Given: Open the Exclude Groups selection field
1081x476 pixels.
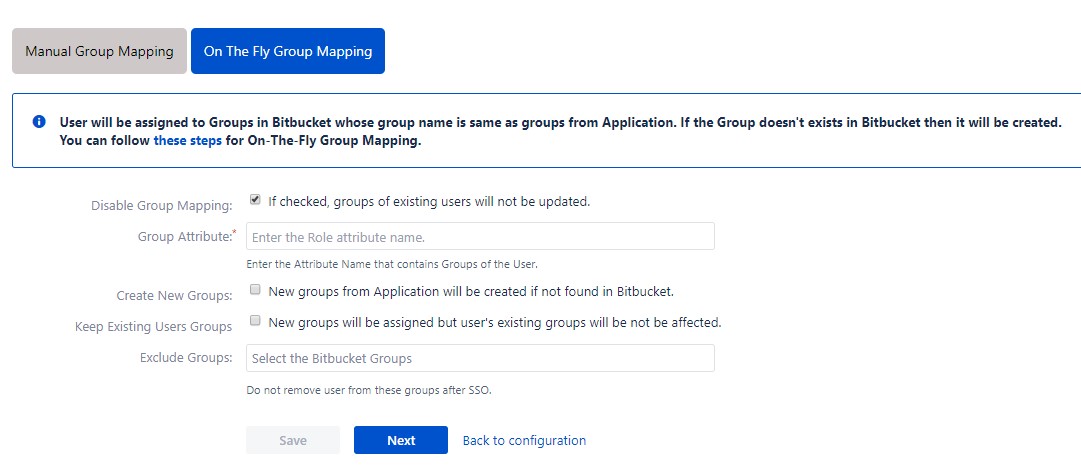Looking at the screenshot, I should [481, 358].
